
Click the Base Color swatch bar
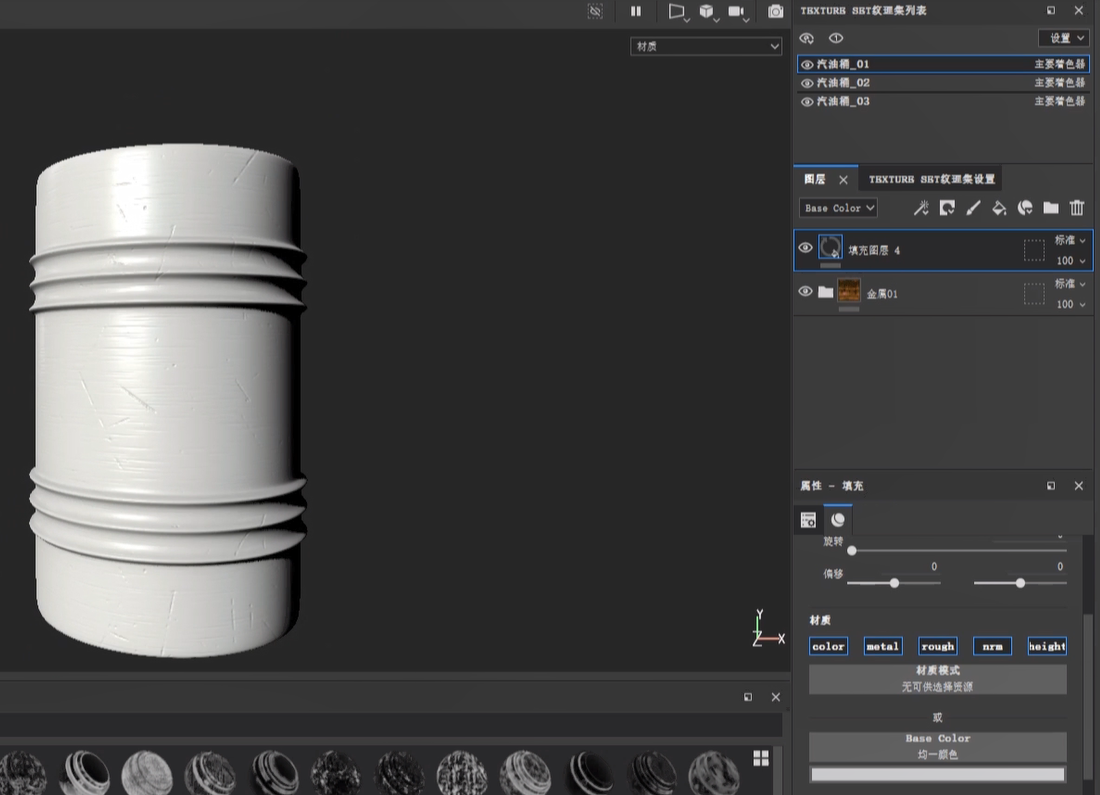click(x=937, y=774)
